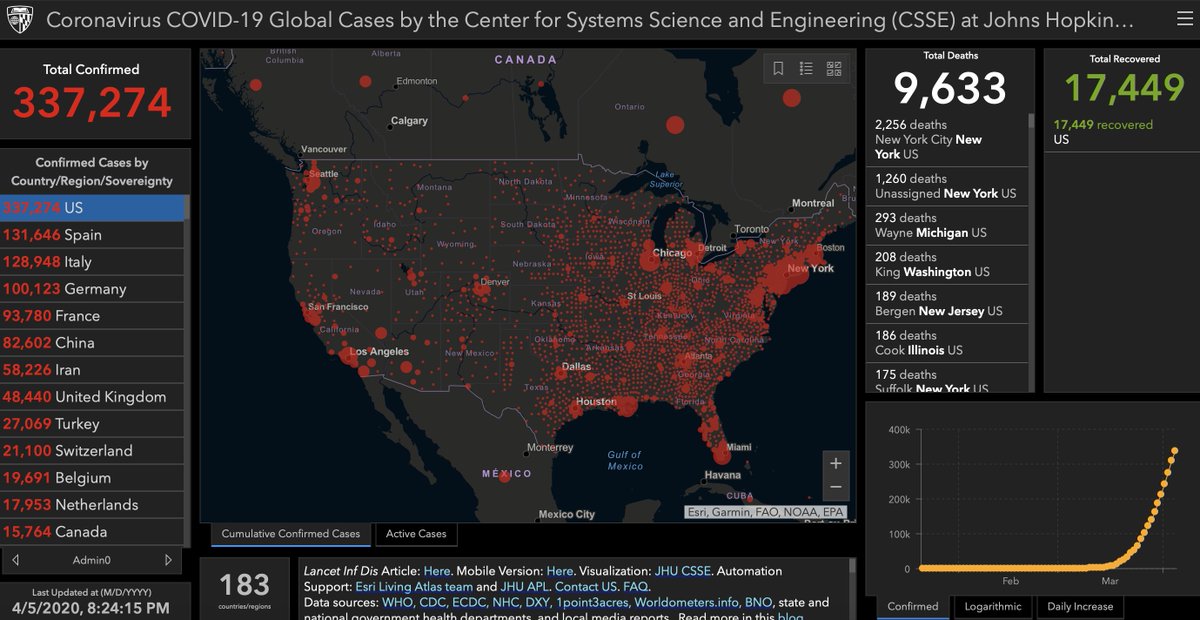Select China in the country list
The height and width of the screenshot is (620, 1200).
tap(92, 343)
